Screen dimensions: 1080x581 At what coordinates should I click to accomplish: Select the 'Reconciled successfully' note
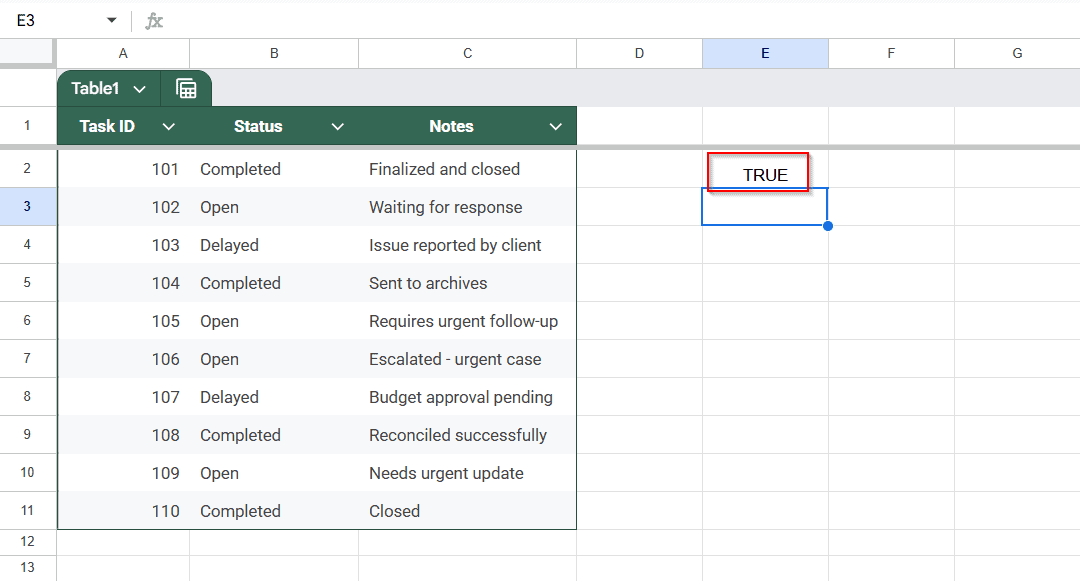(467, 435)
